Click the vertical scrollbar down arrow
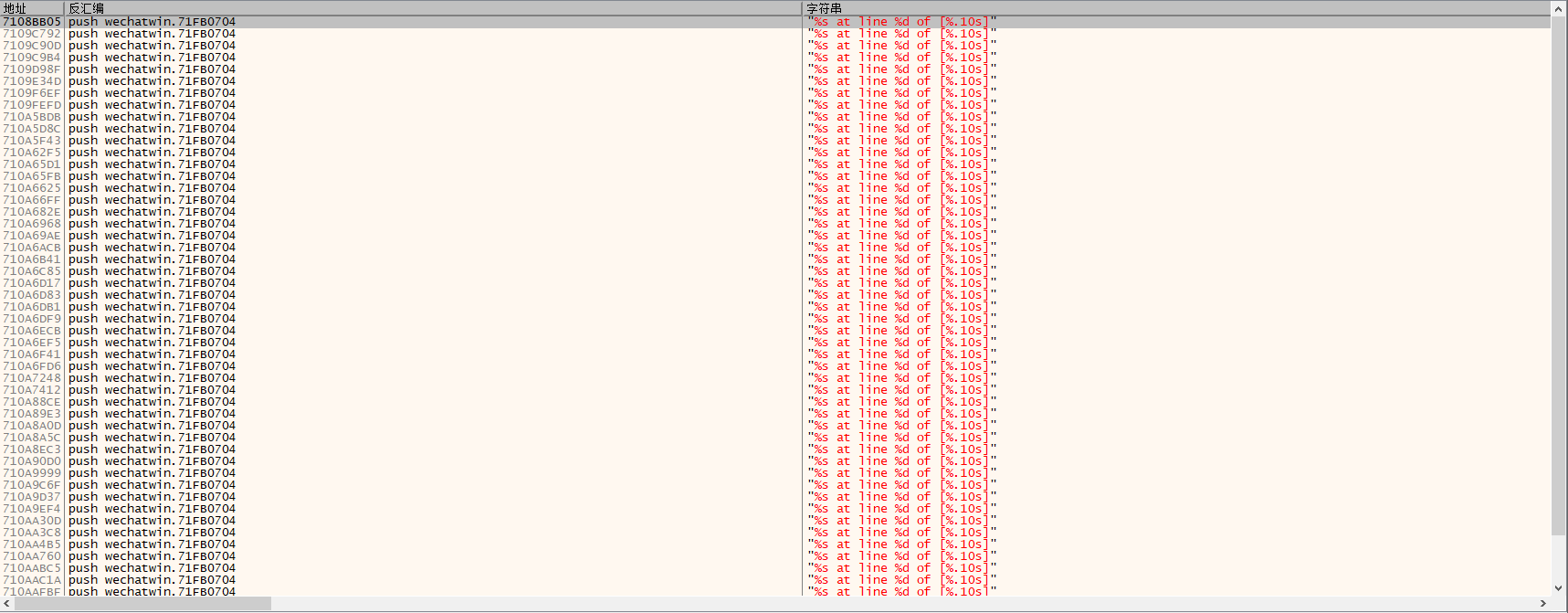Viewport: 1568px width, 613px height. point(1559,589)
